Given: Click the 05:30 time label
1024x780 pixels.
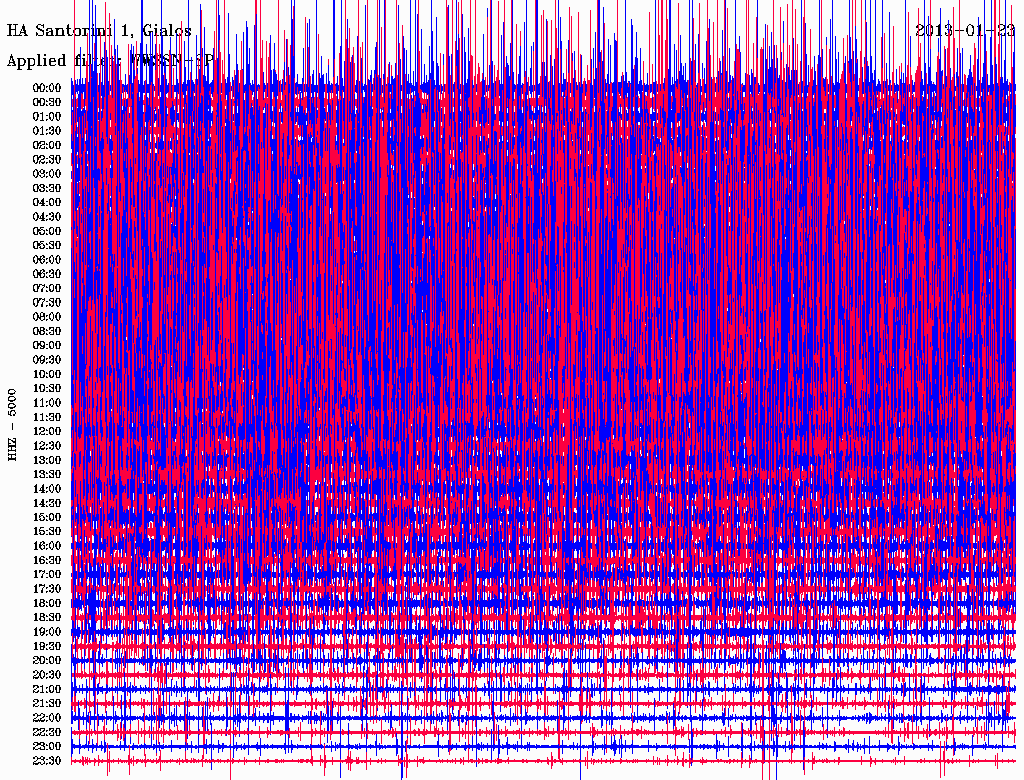Looking at the screenshot, I should click(47, 245).
